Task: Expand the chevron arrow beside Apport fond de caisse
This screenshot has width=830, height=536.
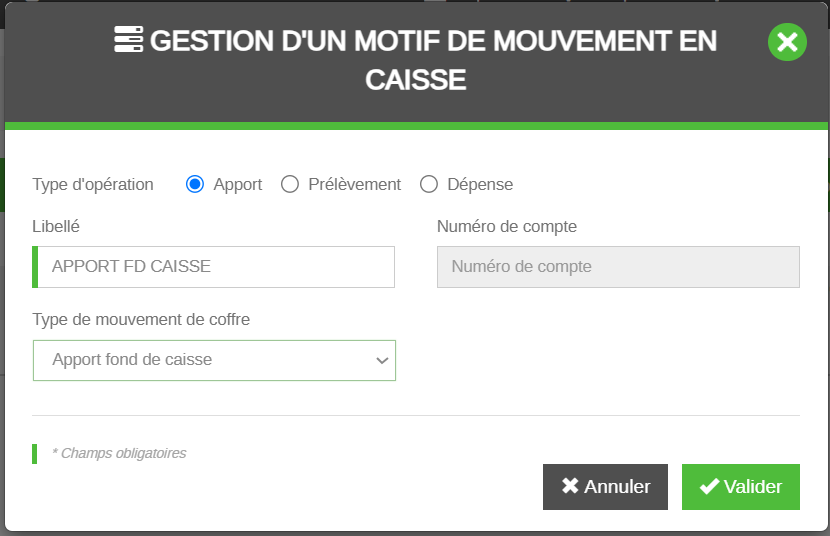Action: [x=382, y=361]
